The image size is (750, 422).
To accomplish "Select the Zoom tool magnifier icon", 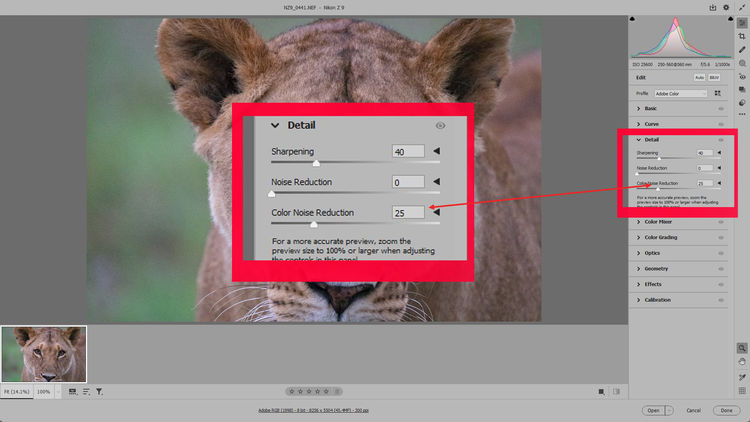I will point(742,348).
